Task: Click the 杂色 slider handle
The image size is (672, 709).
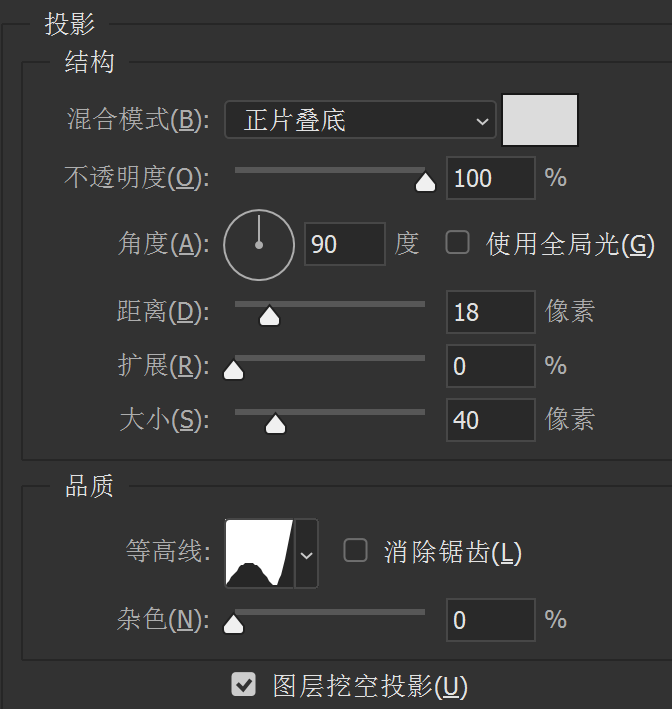Action: [x=234, y=624]
